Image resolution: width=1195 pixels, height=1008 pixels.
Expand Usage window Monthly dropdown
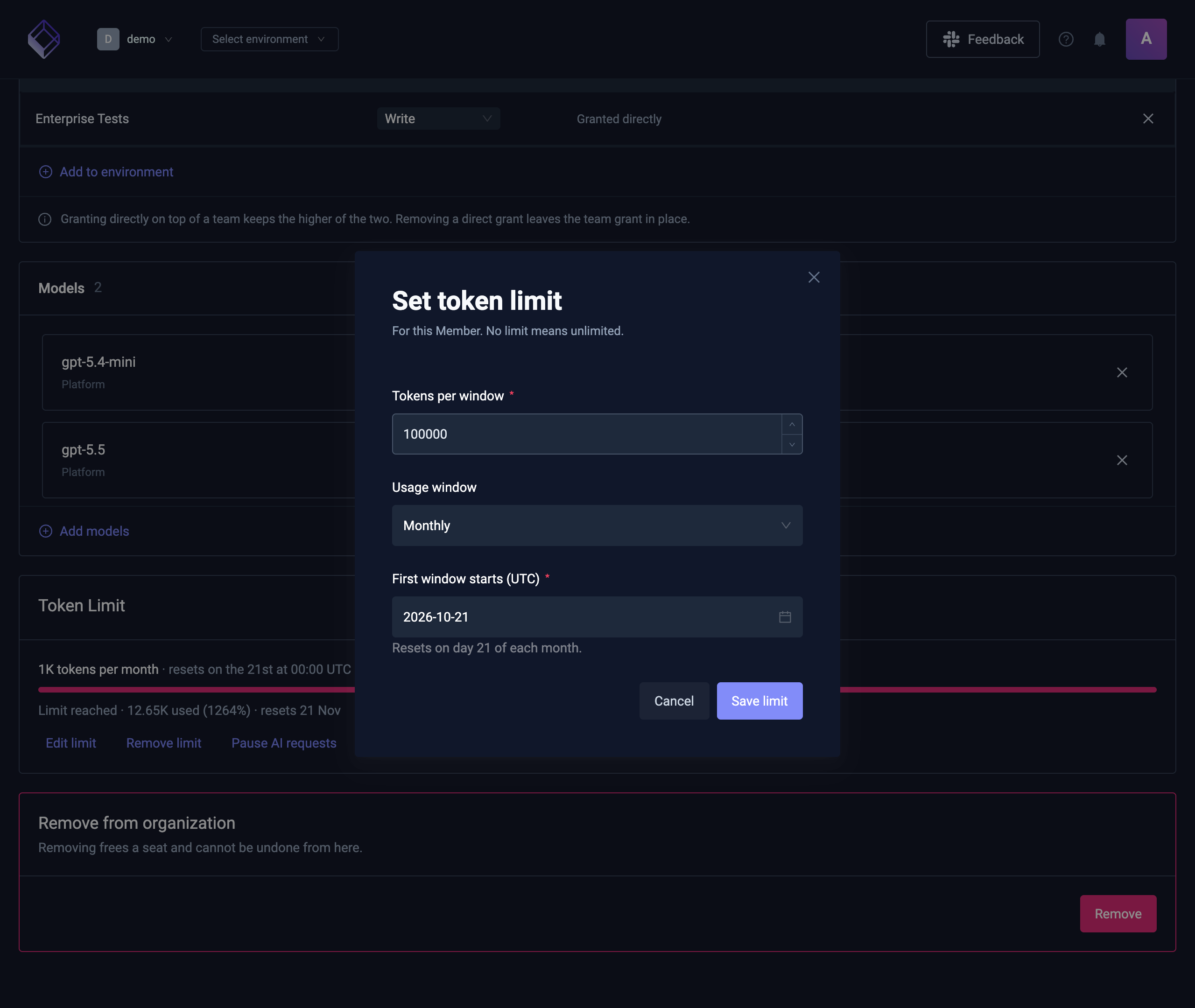tap(597, 526)
